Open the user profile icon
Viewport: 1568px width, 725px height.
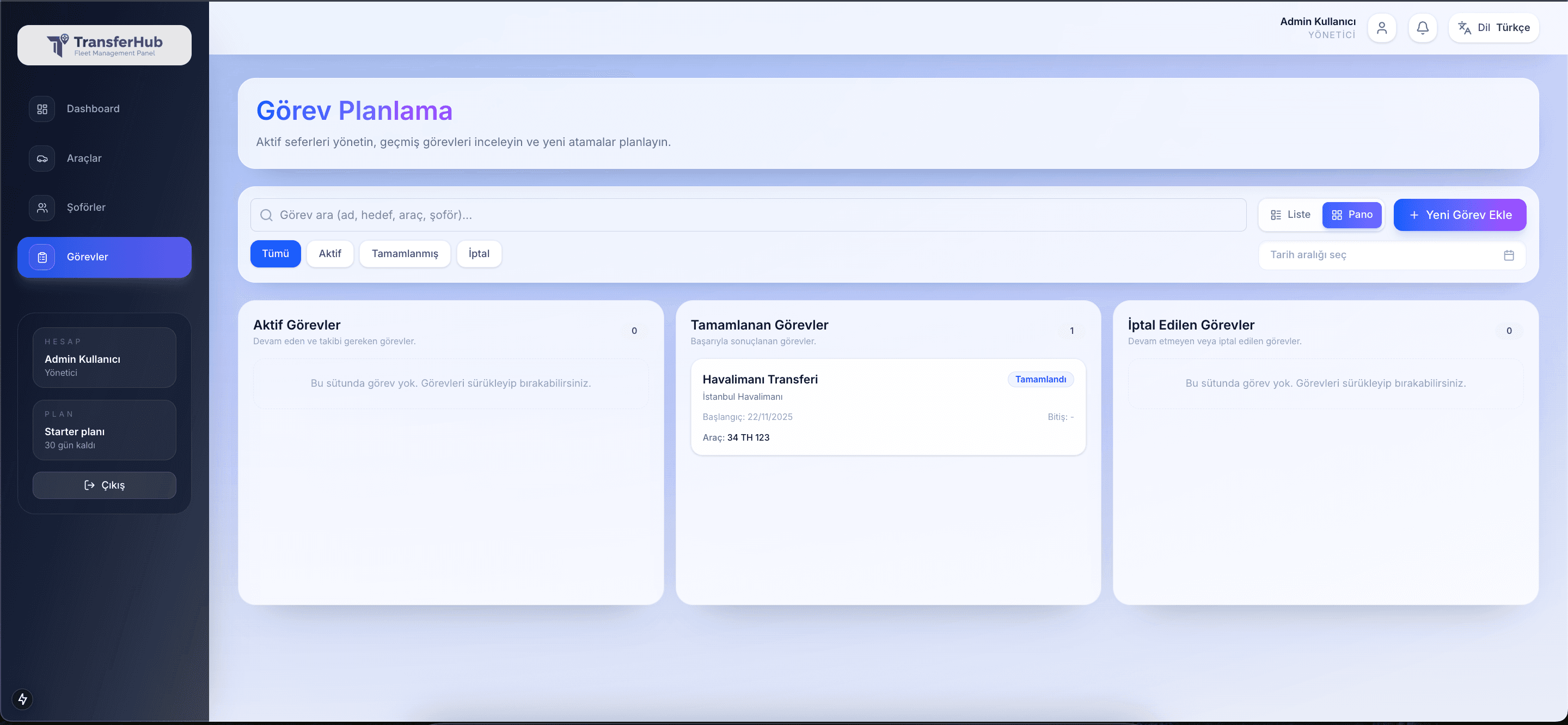pyautogui.click(x=1382, y=28)
